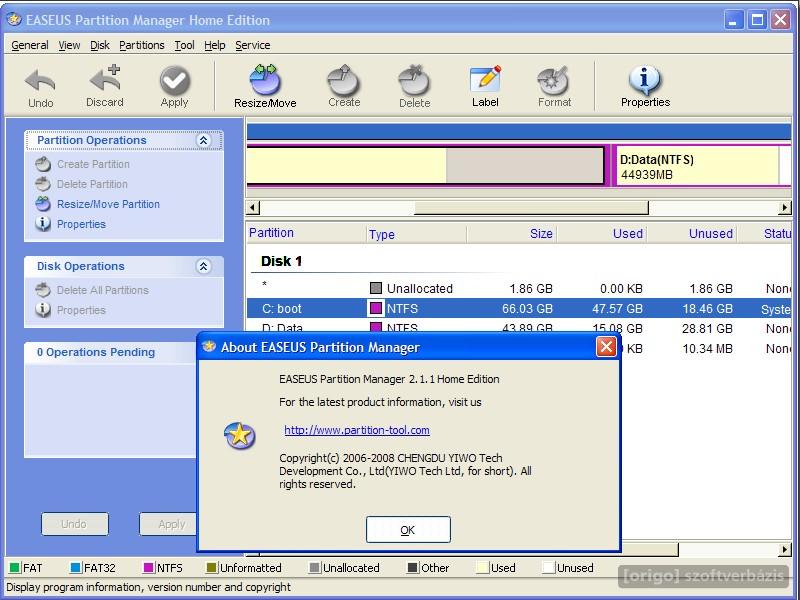Click the partition list scrollbar right arrow
The image size is (800, 600).
[785, 549]
